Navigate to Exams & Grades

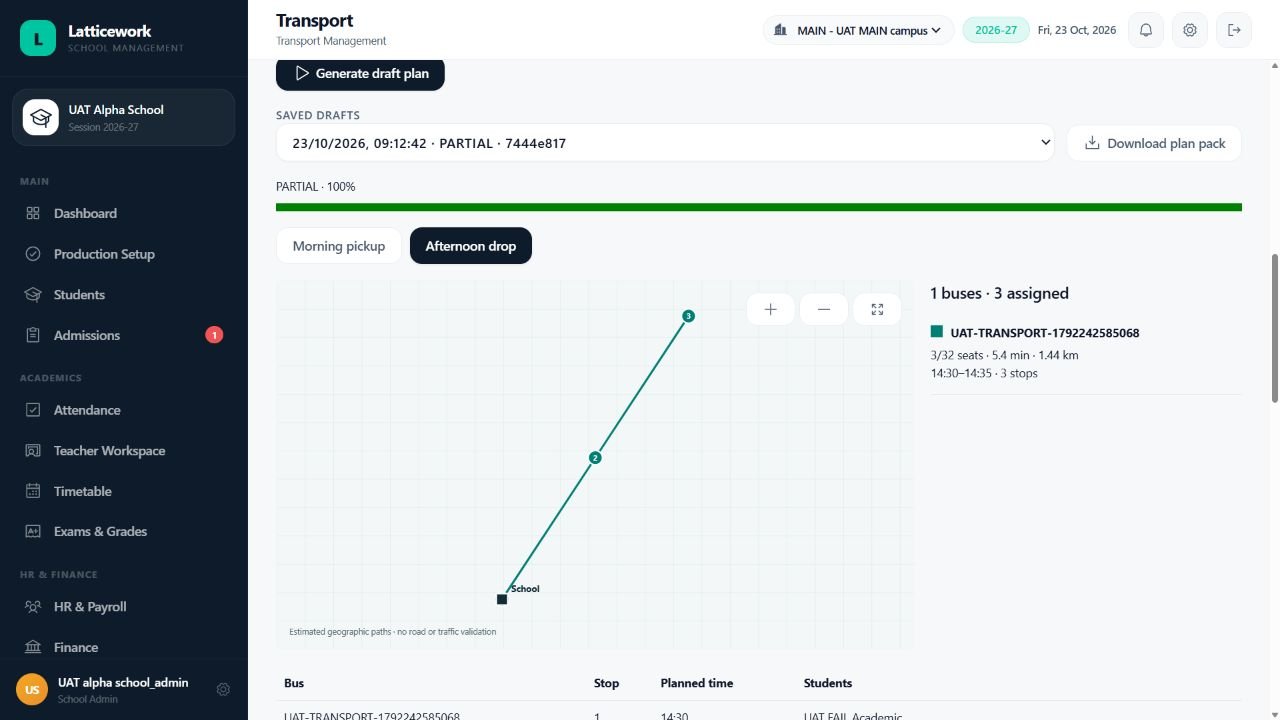pyautogui.click(x=124, y=531)
